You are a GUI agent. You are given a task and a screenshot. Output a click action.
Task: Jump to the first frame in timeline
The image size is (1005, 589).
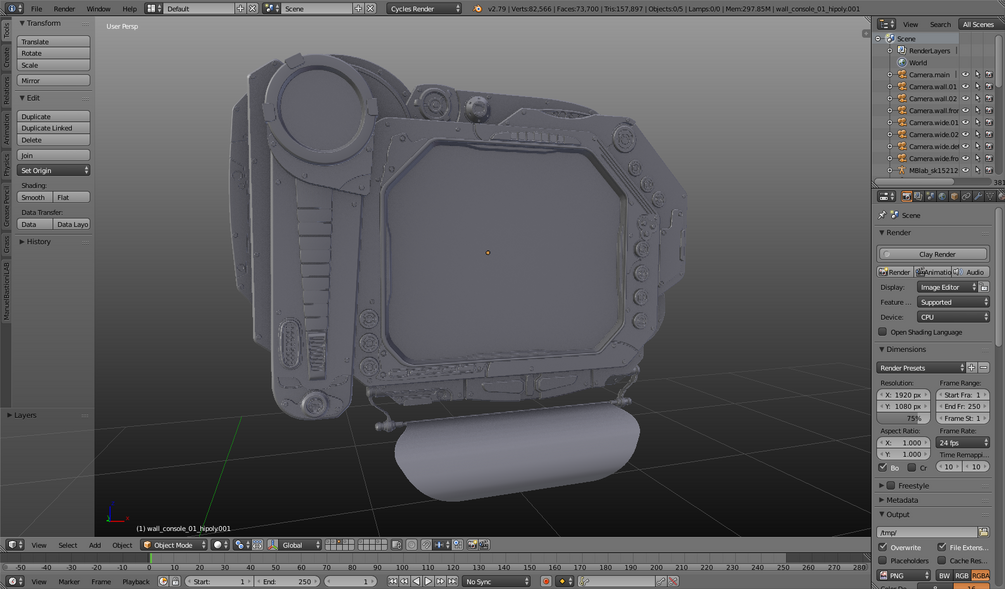pyautogui.click(x=392, y=581)
